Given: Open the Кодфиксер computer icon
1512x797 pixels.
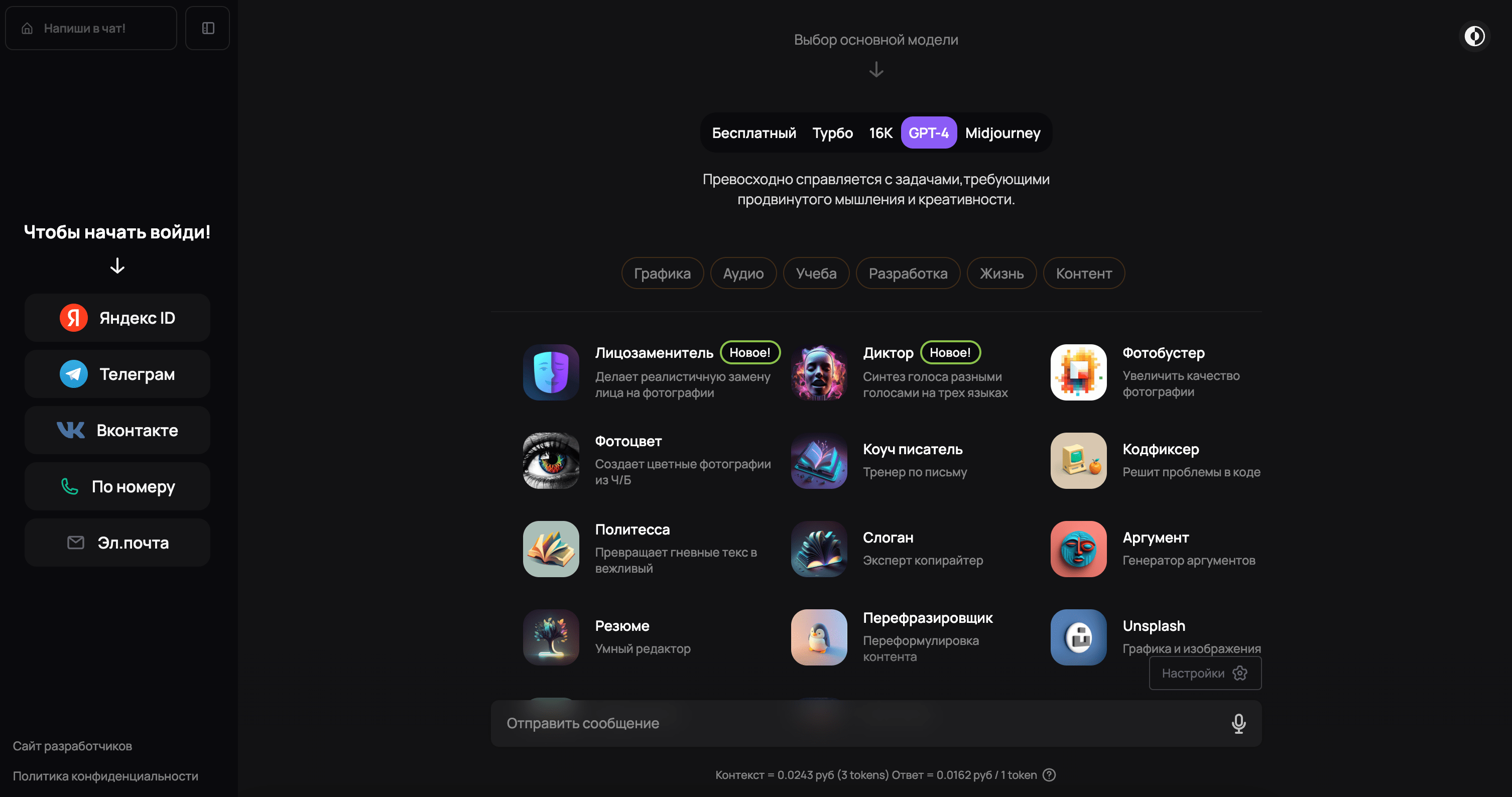Looking at the screenshot, I should click(x=1078, y=461).
